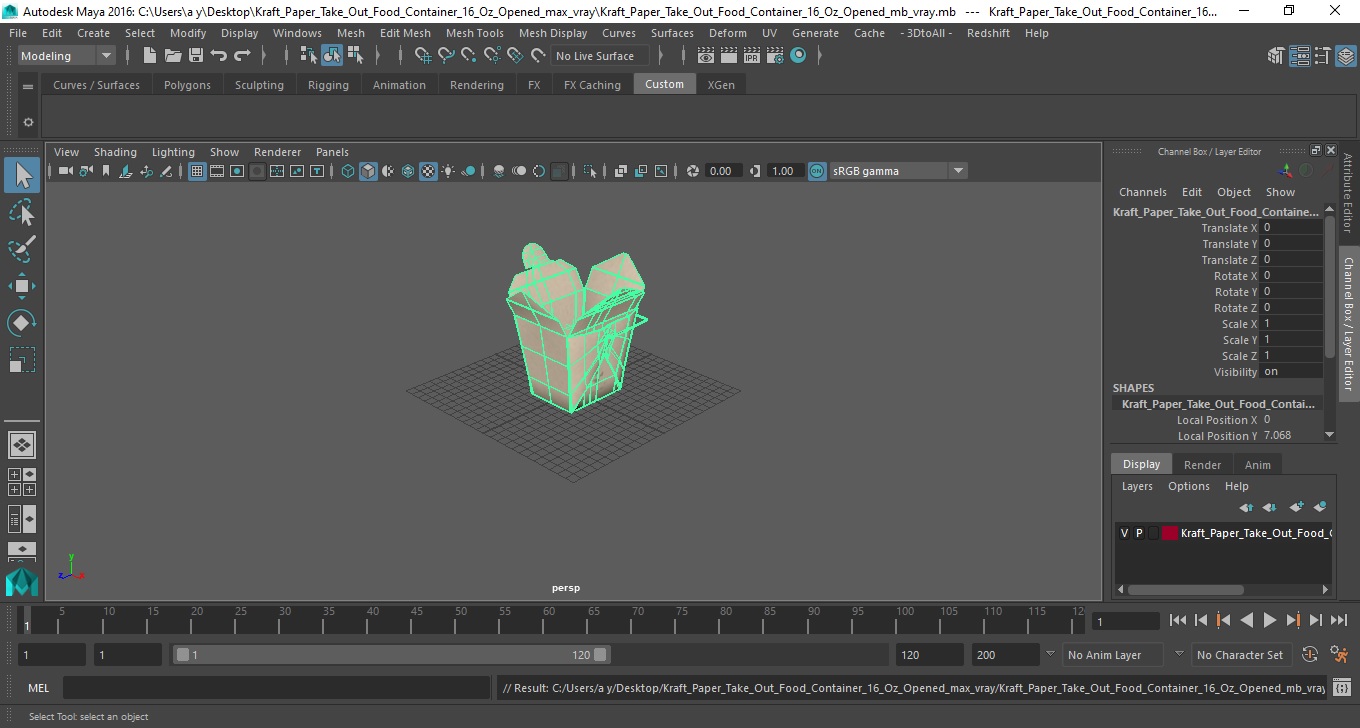1360x728 pixels.
Task: Open the Deform menu
Action: click(727, 33)
